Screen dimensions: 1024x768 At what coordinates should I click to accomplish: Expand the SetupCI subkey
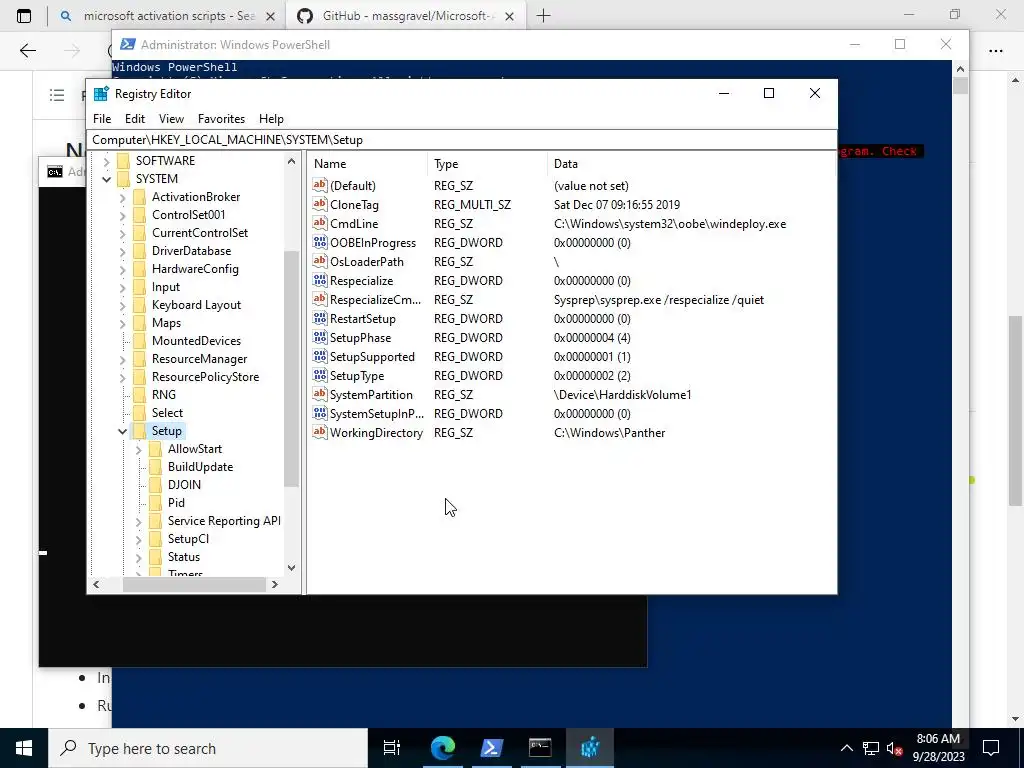pos(138,539)
